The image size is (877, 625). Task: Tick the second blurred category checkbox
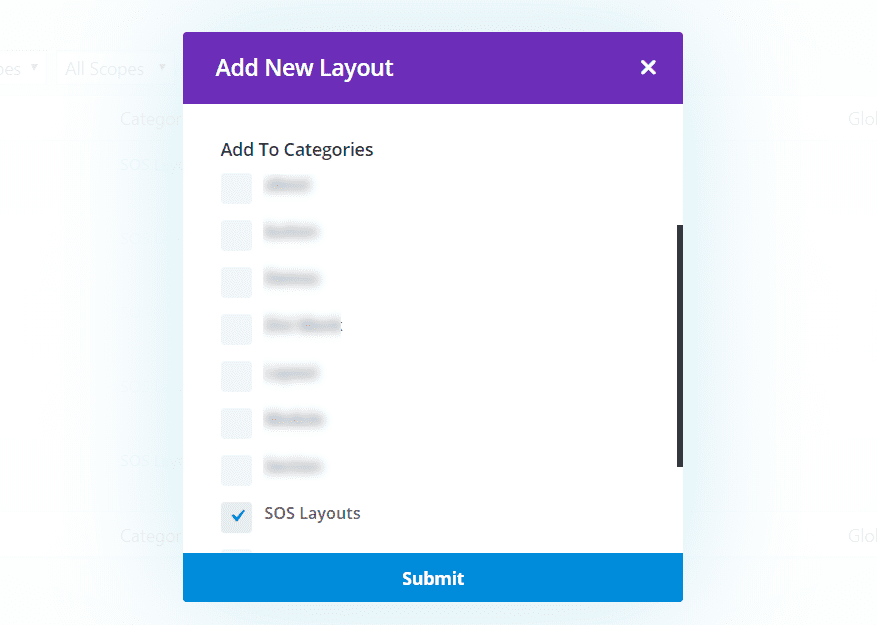(x=236, y=235)
